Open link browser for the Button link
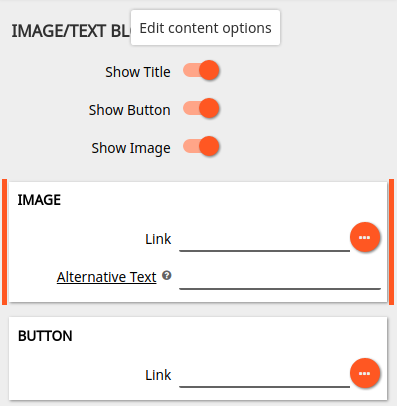This screenshot has height=406, width=397. (x=365, y=373)
